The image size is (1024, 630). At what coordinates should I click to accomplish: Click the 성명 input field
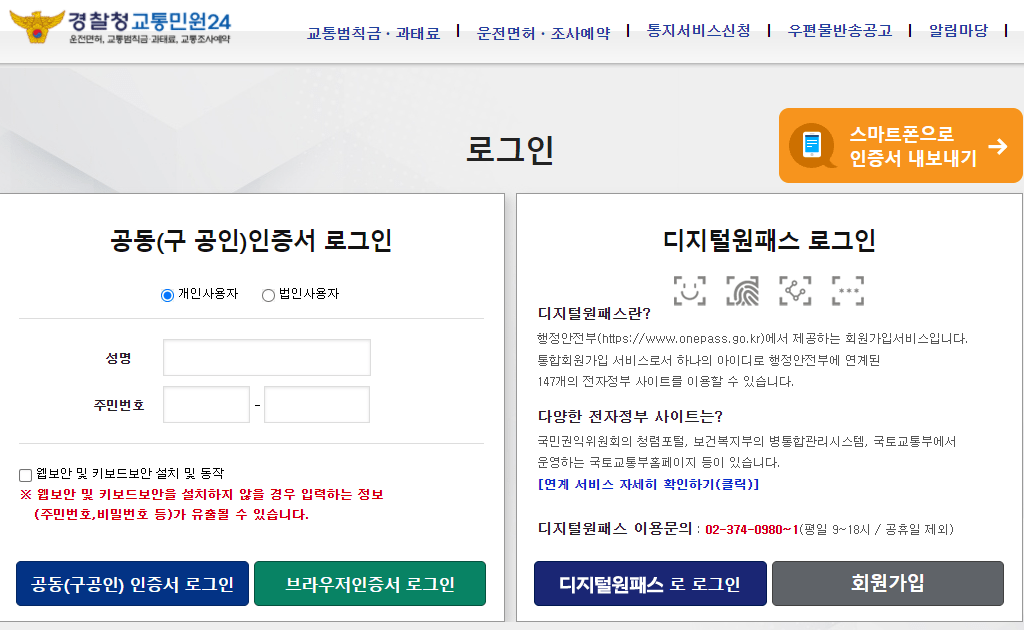coord(266,357)
